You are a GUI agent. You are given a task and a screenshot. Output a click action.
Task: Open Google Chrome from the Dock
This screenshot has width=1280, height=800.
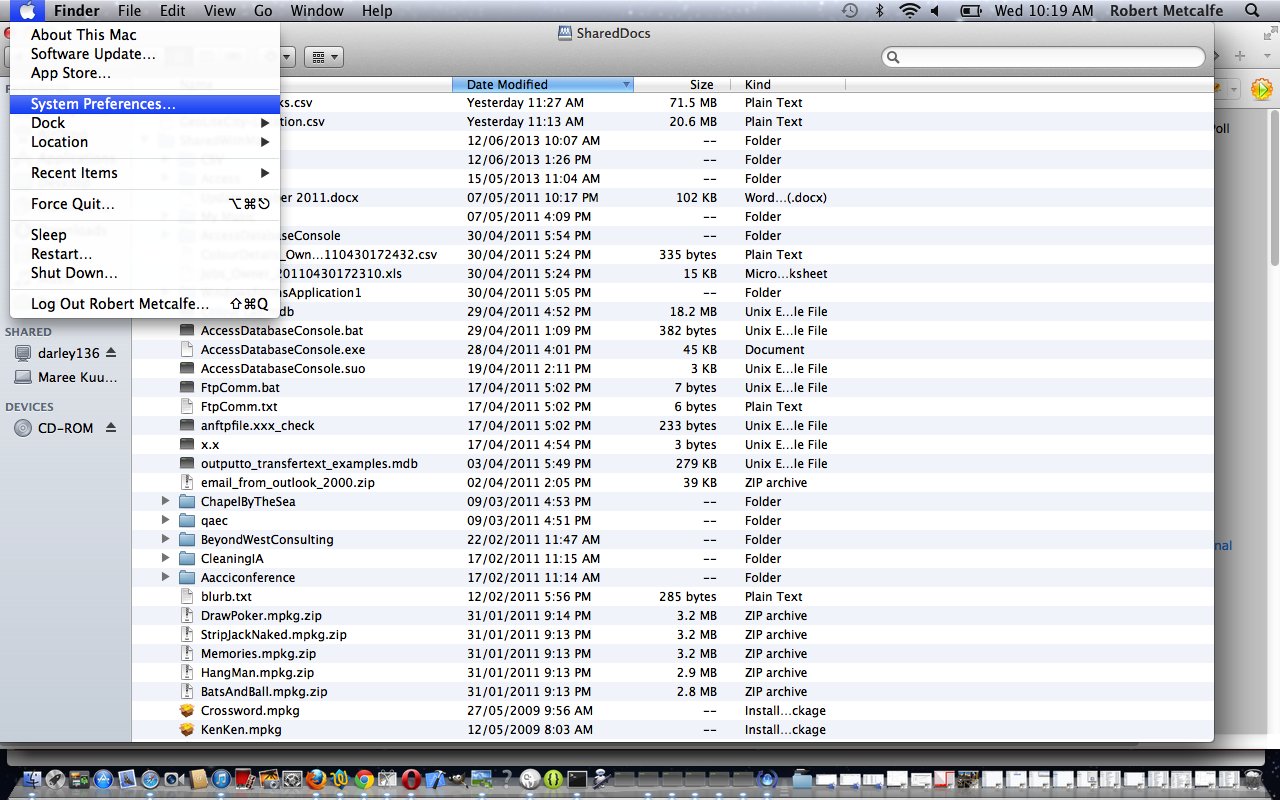364,779
